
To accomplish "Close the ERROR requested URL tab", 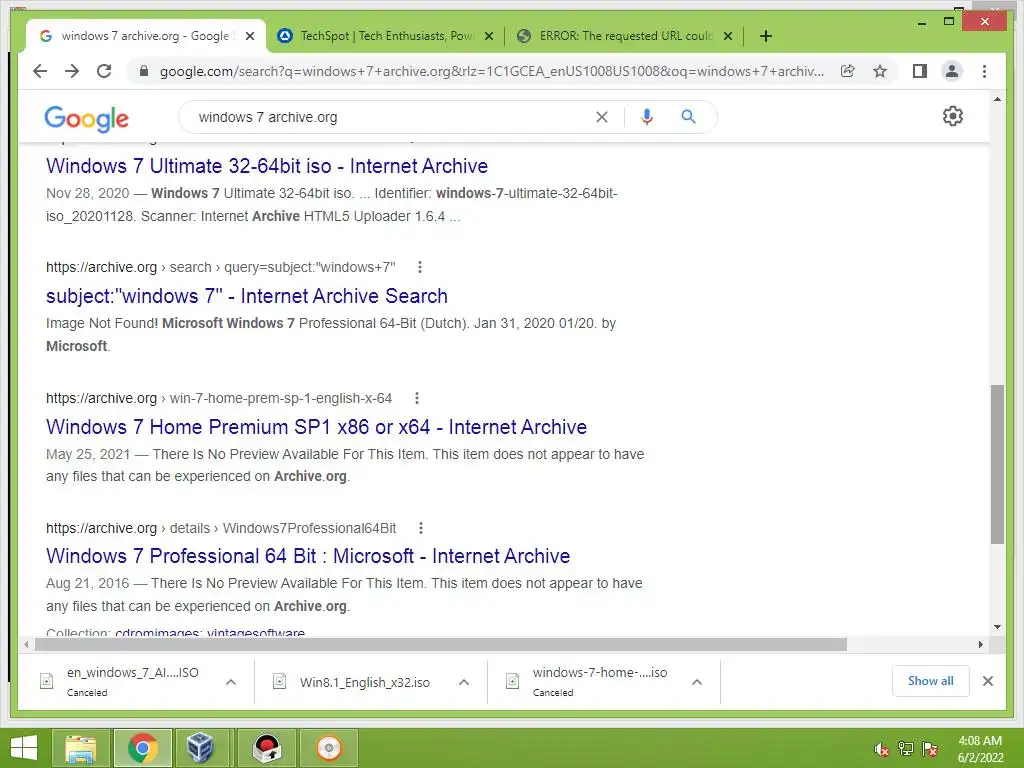I will 728,37.
